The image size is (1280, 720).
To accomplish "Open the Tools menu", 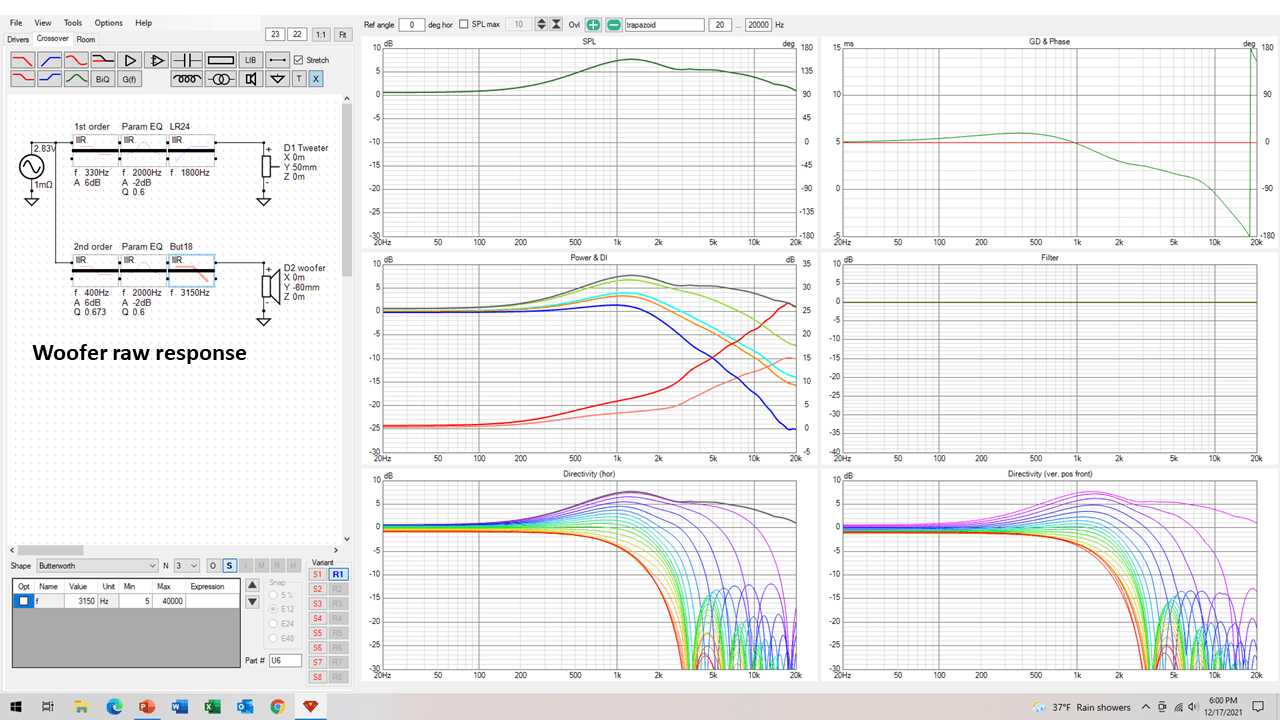I will (73, 22).
